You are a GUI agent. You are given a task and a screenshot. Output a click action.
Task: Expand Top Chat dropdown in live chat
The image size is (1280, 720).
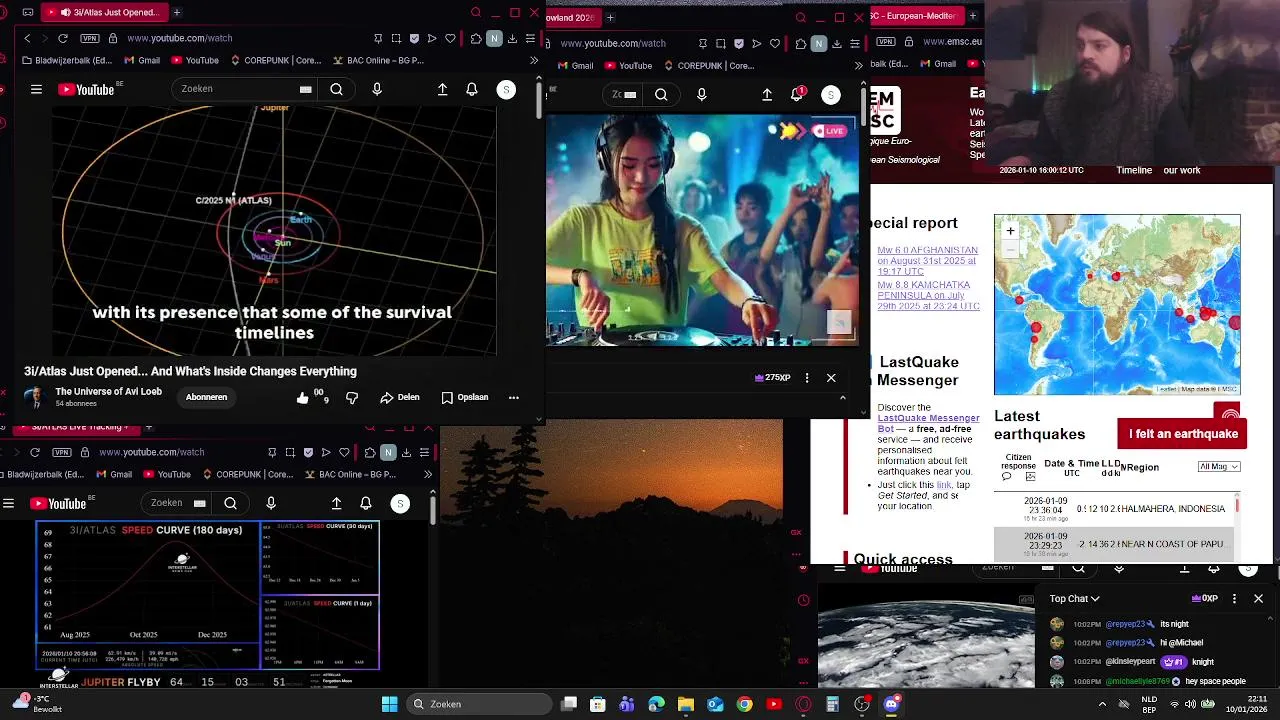(1074, 598)
